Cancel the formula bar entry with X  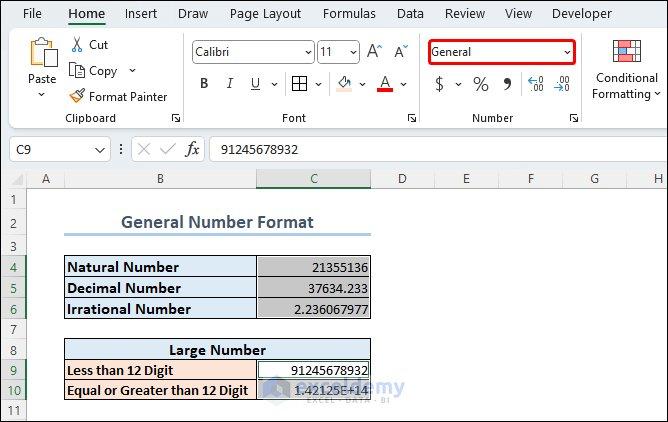144,149
